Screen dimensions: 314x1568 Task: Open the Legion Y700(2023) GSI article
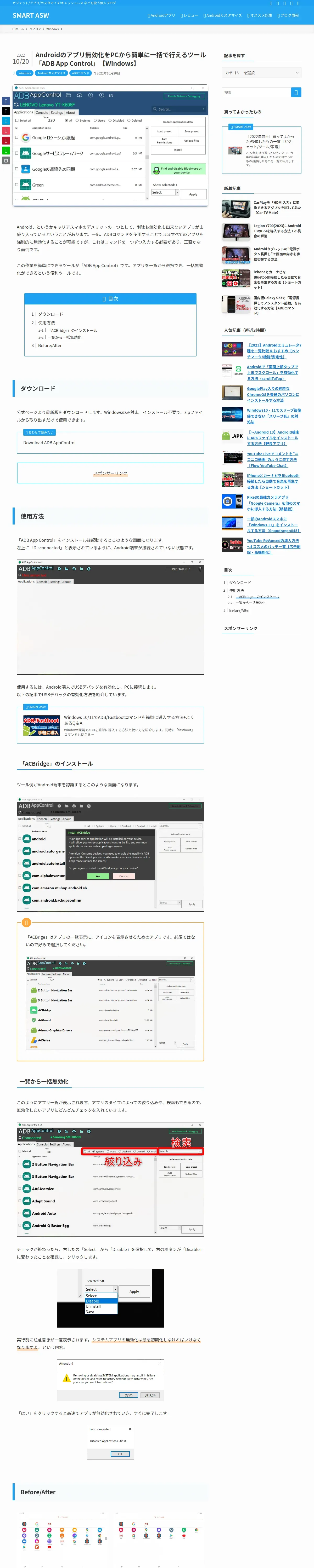coord(277,231)
